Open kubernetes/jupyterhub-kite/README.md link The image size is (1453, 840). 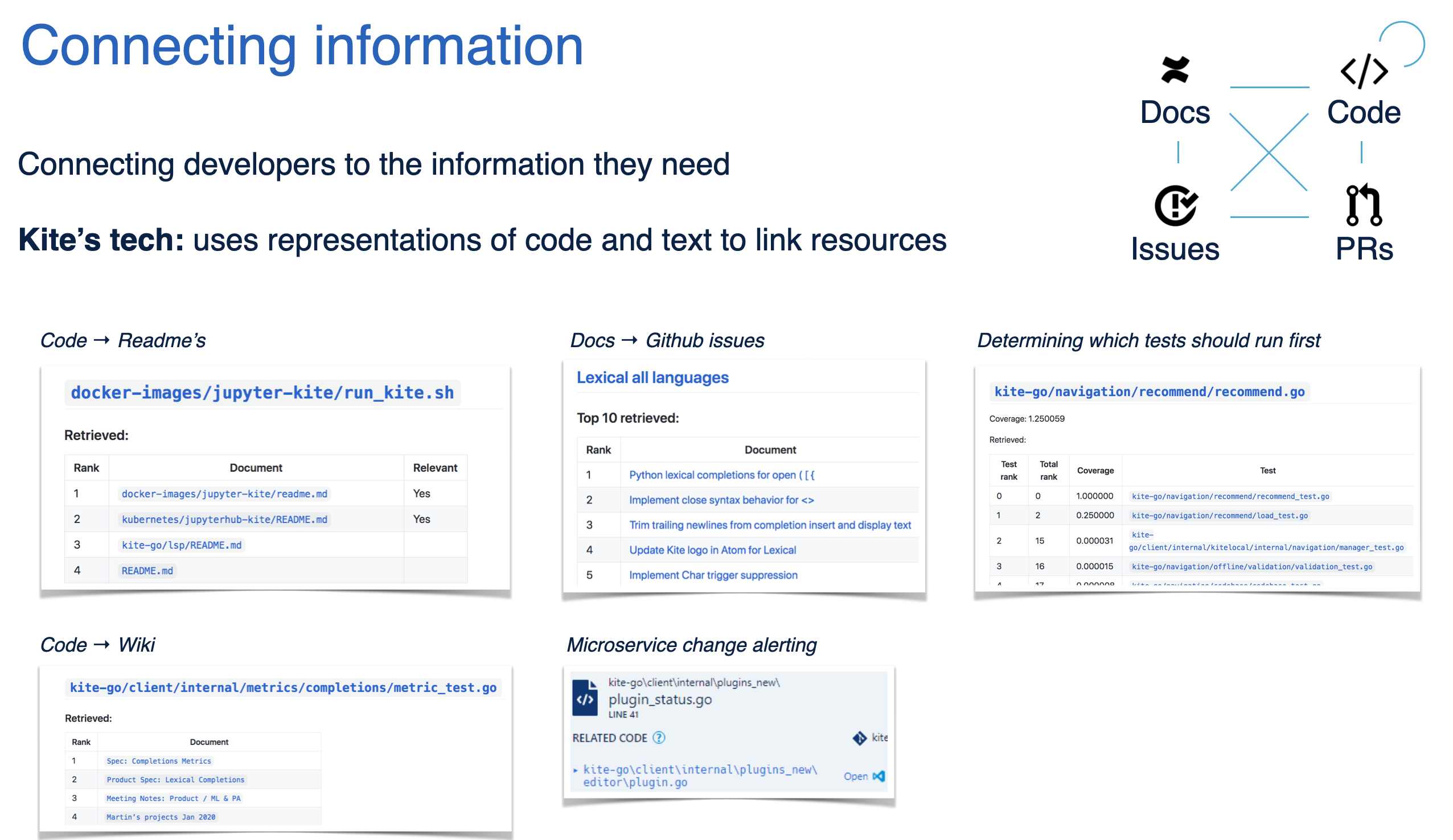[x=224, y=520]
